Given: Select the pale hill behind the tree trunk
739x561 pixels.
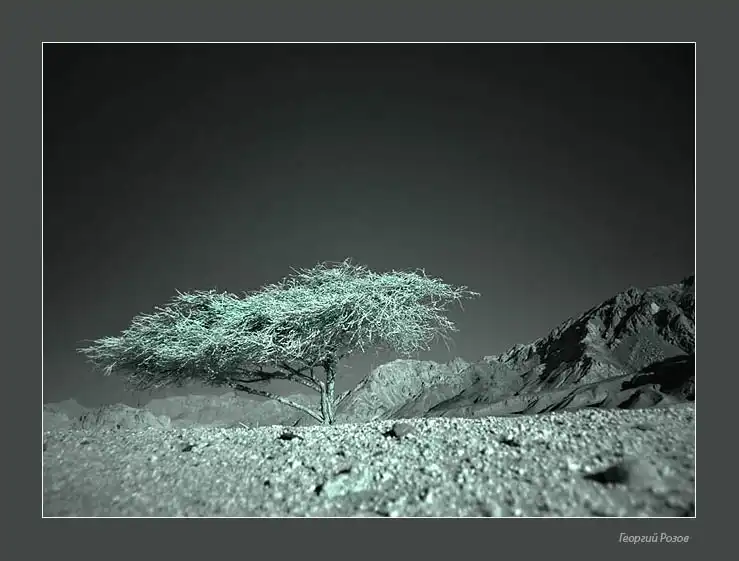Looking at the screenshot, I should point(400,385).
